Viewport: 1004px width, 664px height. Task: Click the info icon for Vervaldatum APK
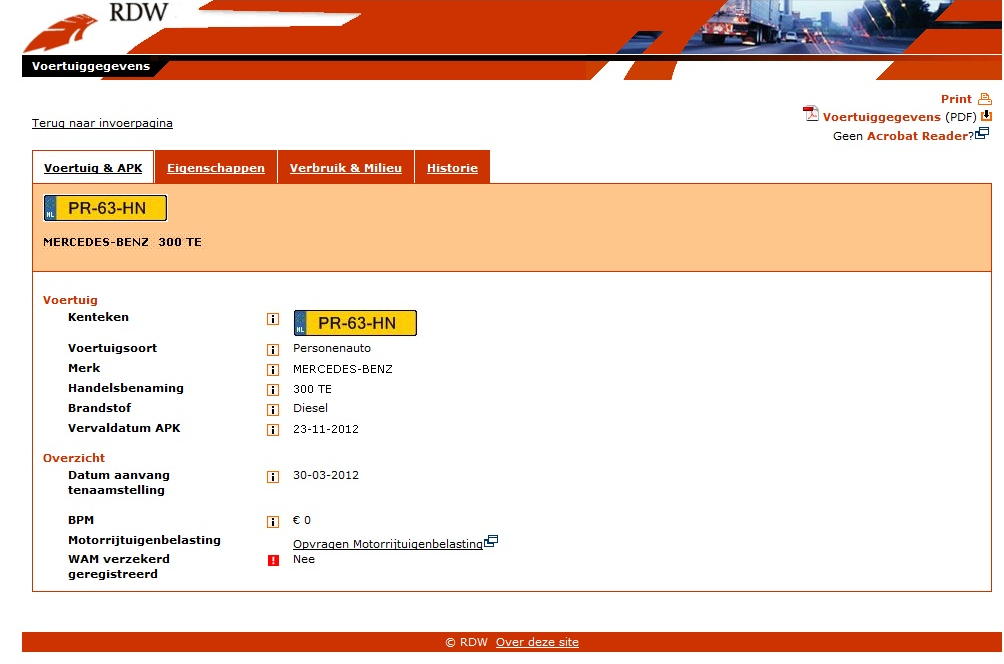point(272,430)
